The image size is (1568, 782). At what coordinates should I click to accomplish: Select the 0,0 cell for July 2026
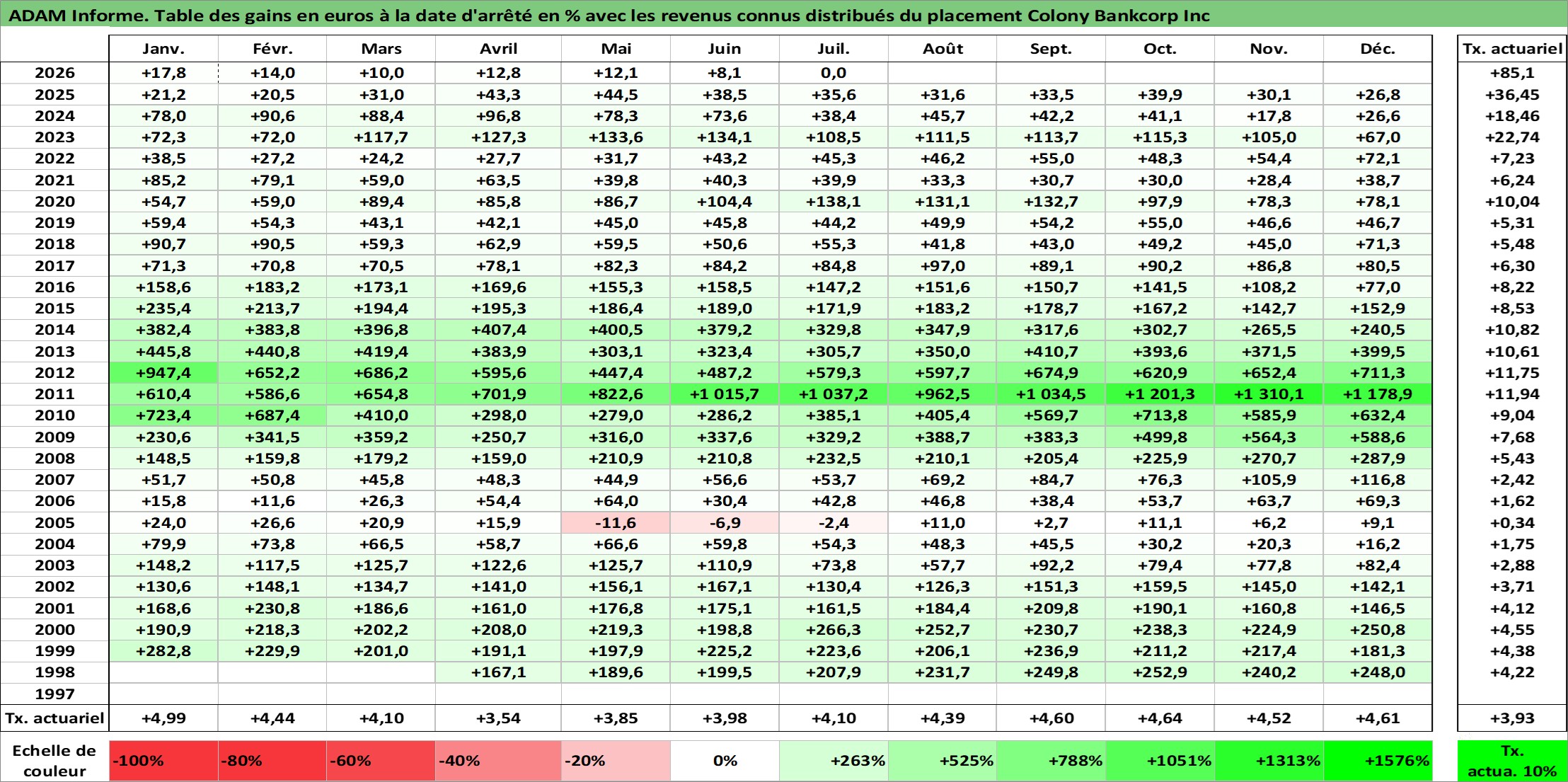(834, 73)
